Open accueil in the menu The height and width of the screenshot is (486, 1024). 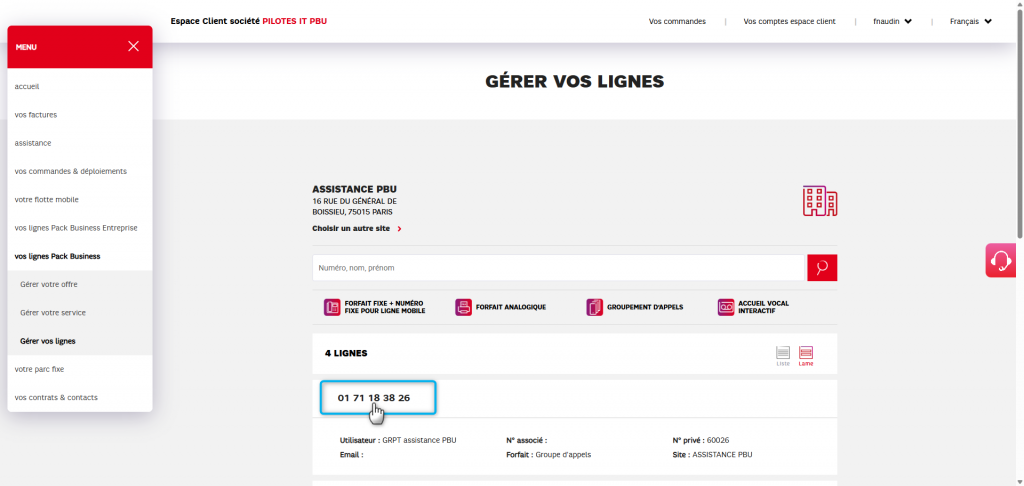point(27,86)
